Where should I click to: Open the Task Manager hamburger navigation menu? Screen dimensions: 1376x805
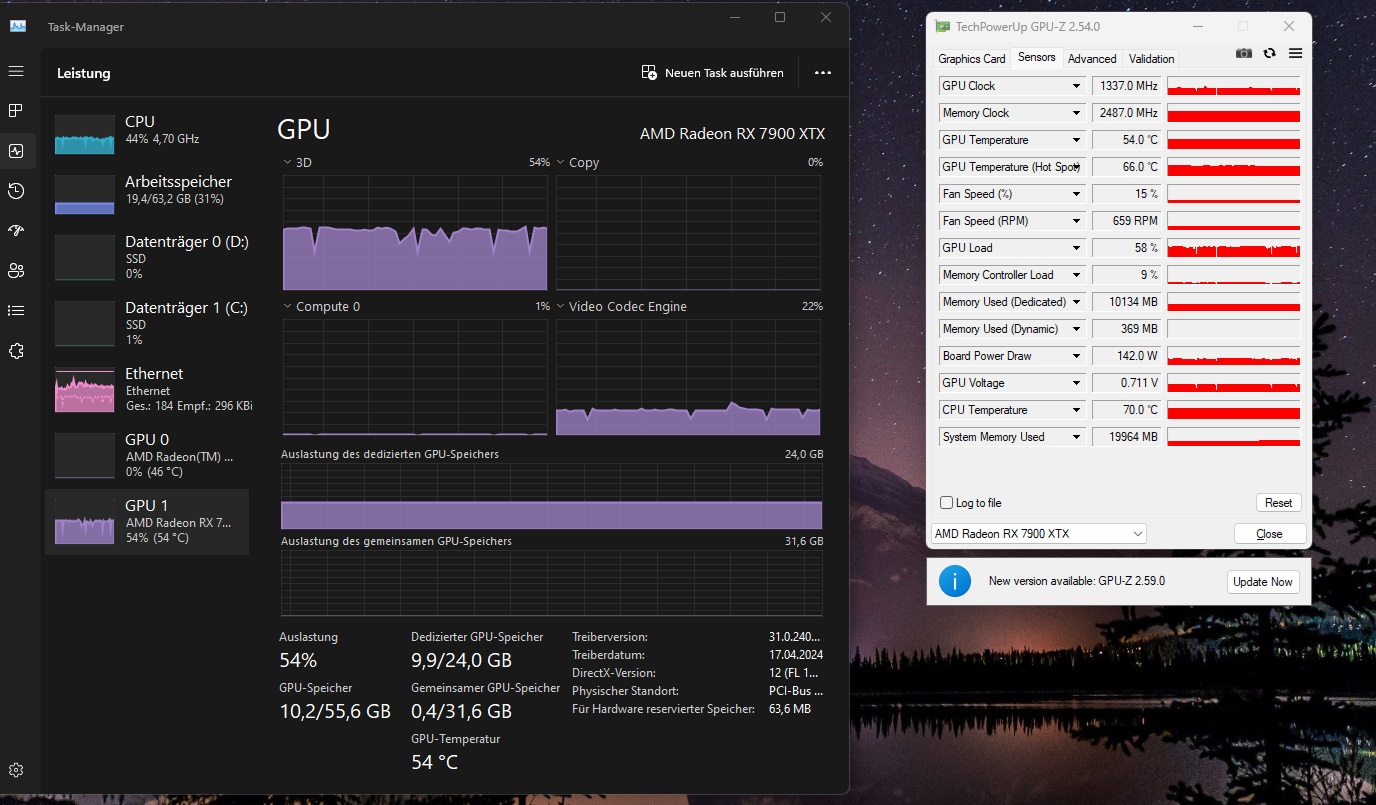16,71
